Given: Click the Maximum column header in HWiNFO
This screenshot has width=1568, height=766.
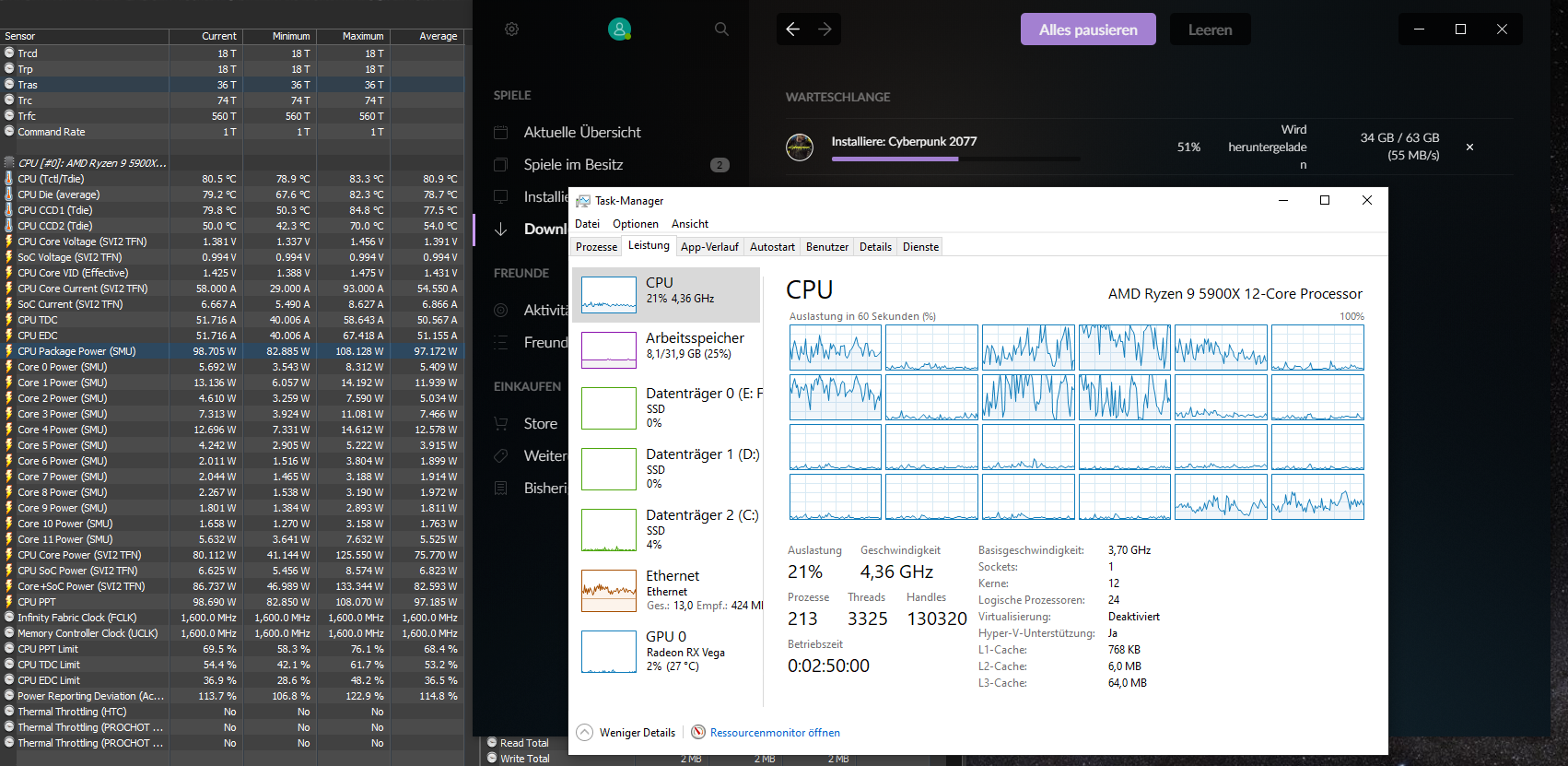Looking at the screenshot, I should pos(353,36).
